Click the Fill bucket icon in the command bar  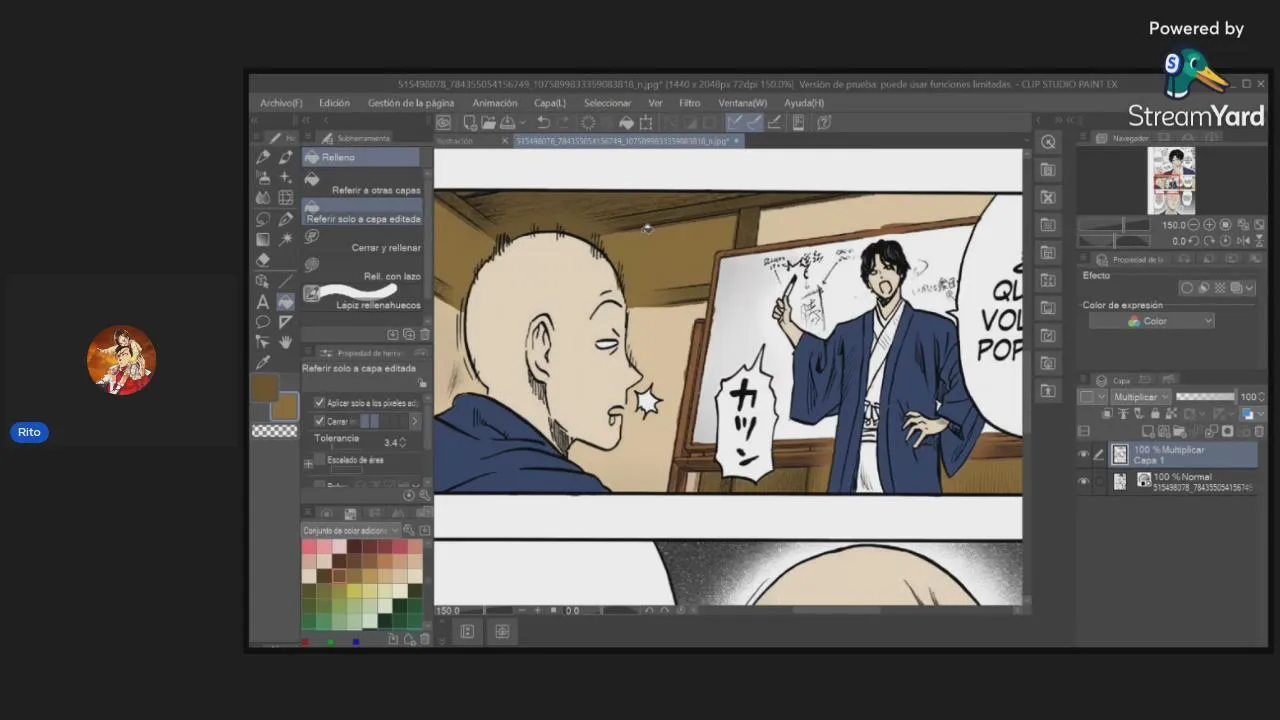coord(626,122)
